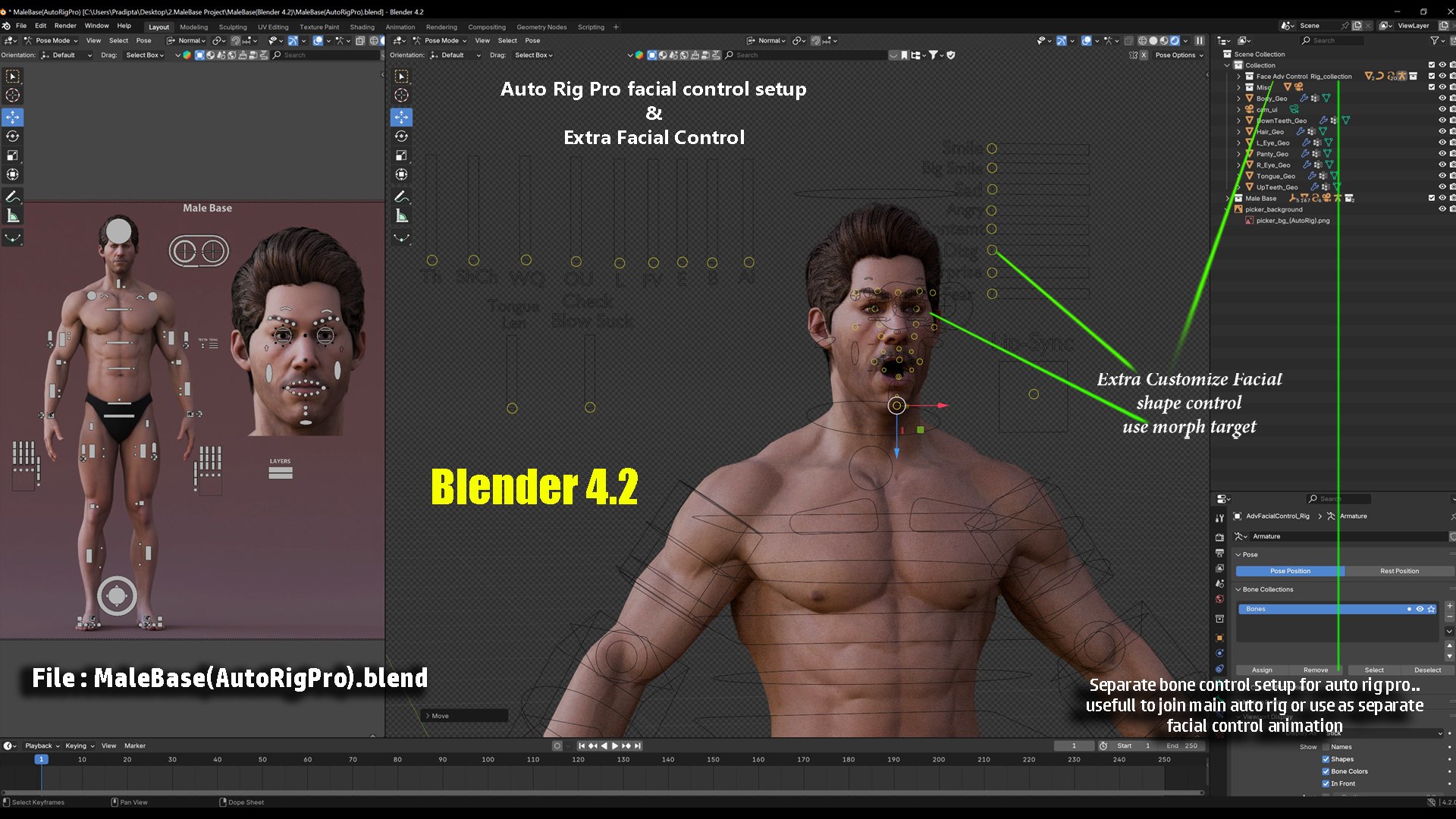Open the Pose Mode dropdown in the left viewport
The width and height of the screenshot is (1456, 819).
[x=52, y=41]
